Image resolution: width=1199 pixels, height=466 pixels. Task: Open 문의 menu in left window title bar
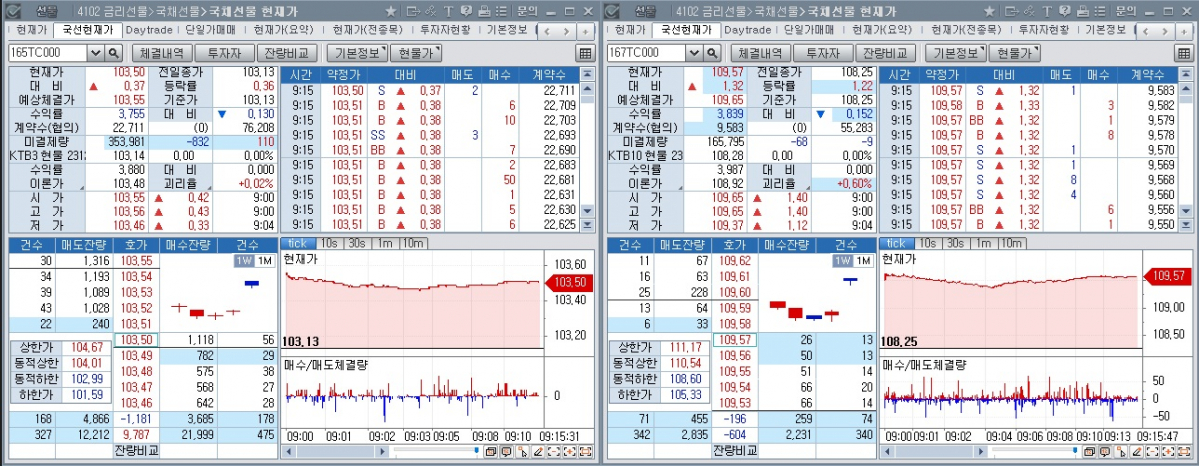coord(527,11)
